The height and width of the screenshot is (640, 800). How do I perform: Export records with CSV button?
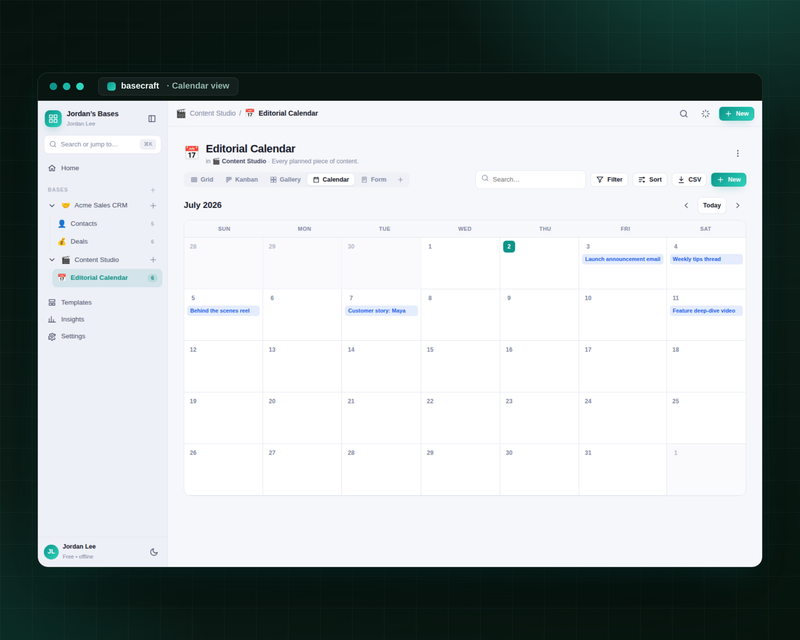pos(689,180)
